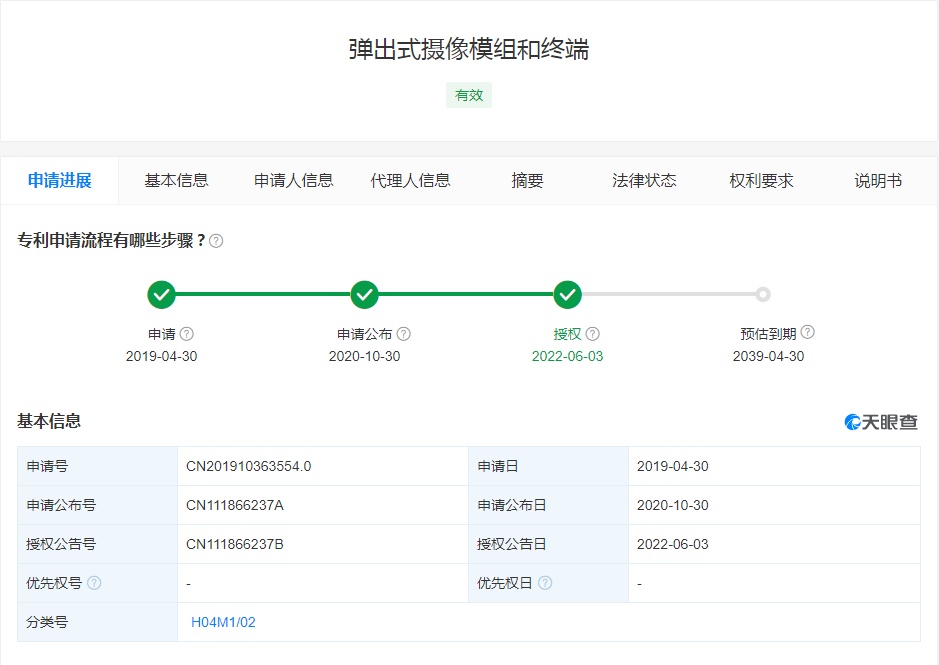This screenshot has width=939, height=665.
Task: Select the 摘要 tab
Action: [x=527, y=180]
